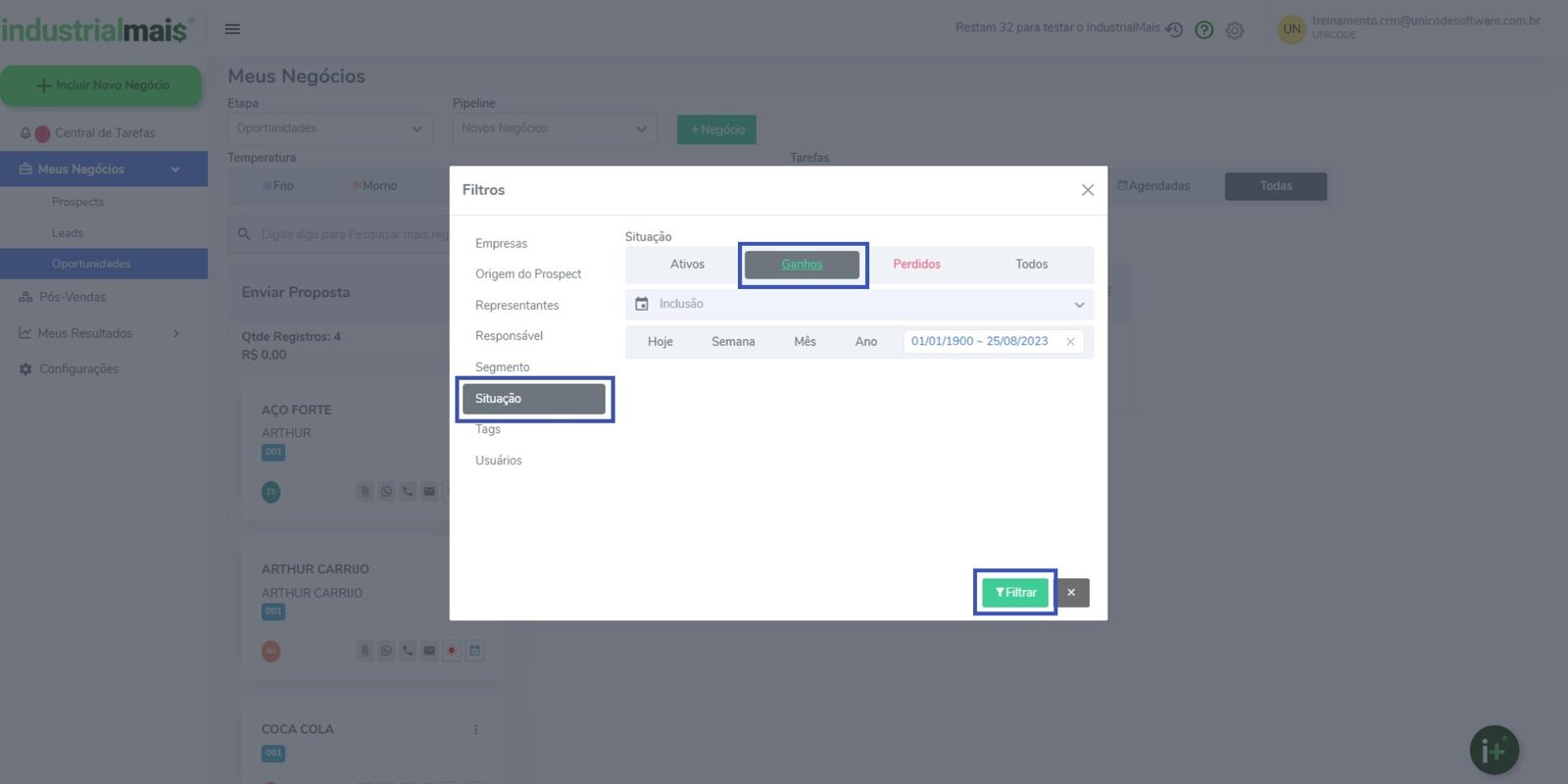Click the hamburger menu icon
1568x784 pixels.
[x=232, y=28]
